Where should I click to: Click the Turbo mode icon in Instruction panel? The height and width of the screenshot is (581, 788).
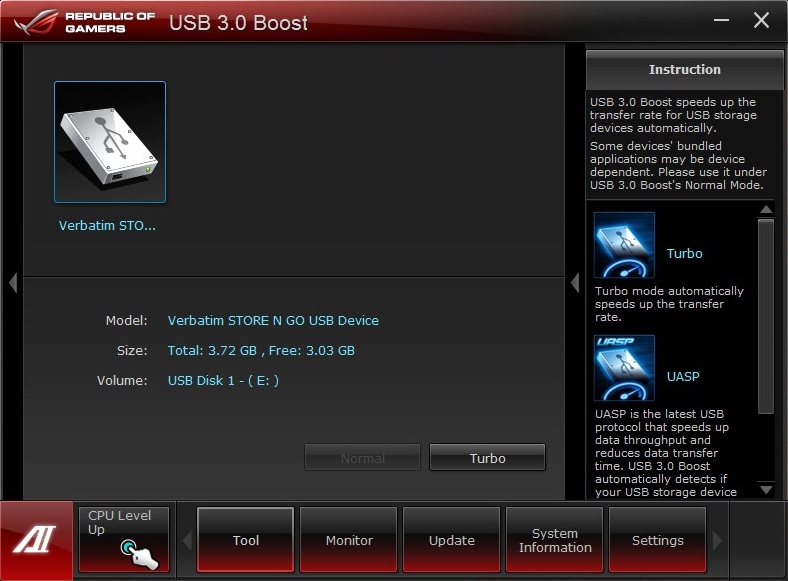point(624,245)
